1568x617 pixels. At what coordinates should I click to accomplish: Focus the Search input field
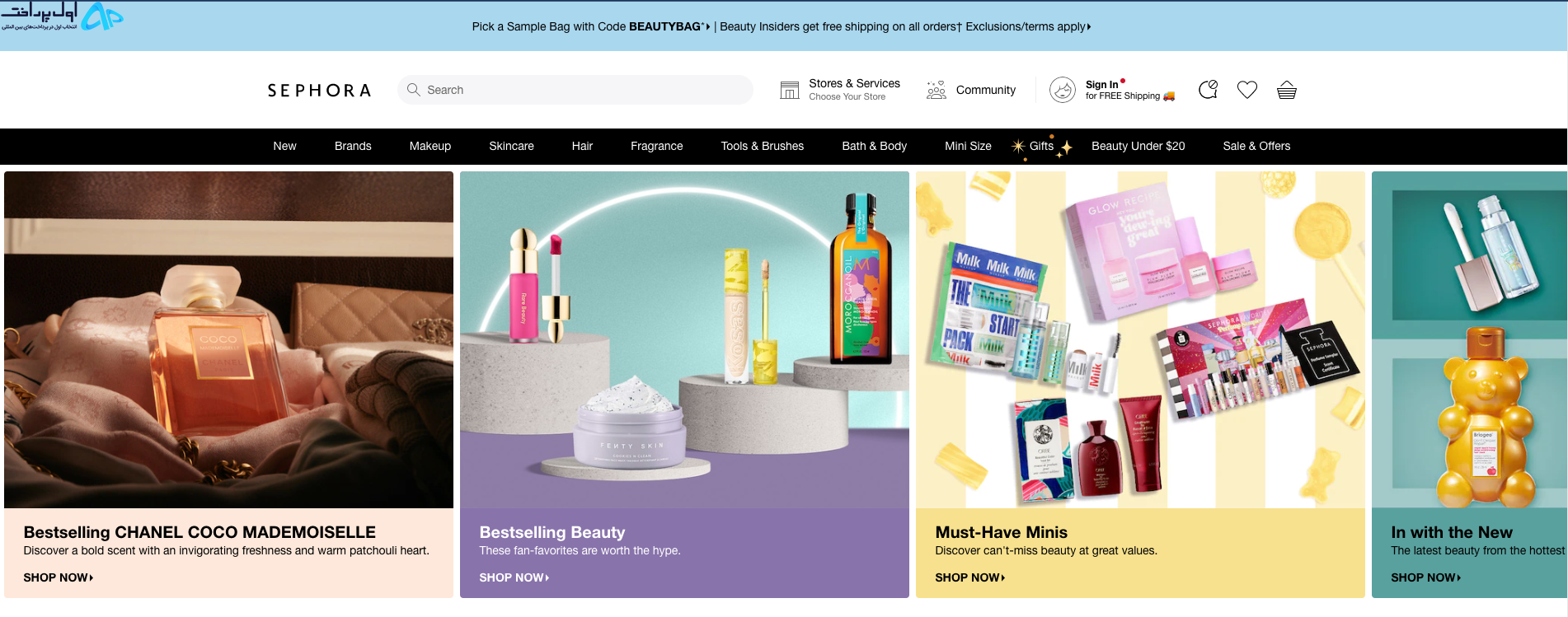pos(575,90)
